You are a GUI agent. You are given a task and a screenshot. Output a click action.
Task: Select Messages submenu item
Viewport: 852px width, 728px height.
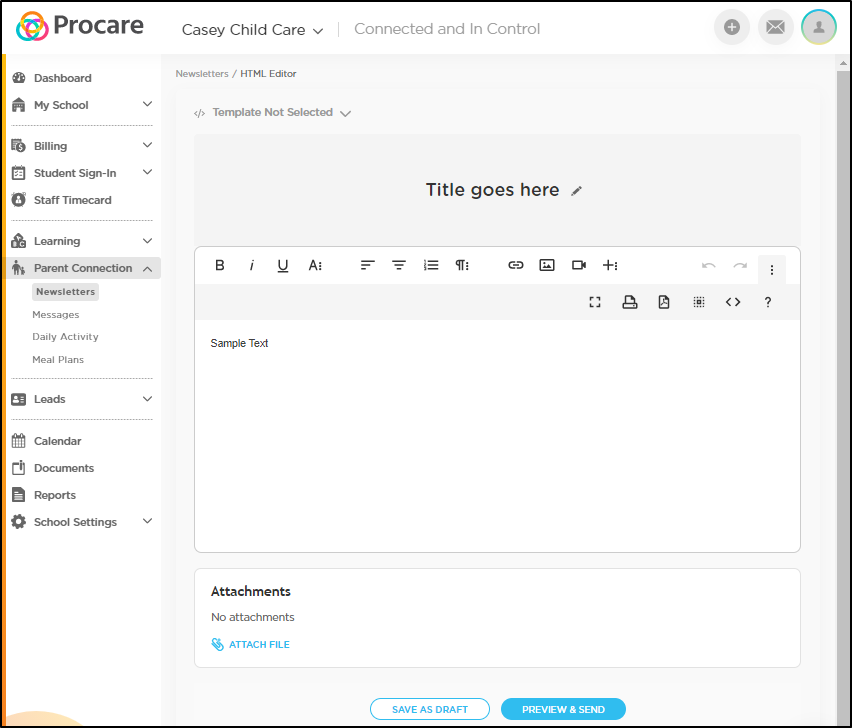(55, 315)
